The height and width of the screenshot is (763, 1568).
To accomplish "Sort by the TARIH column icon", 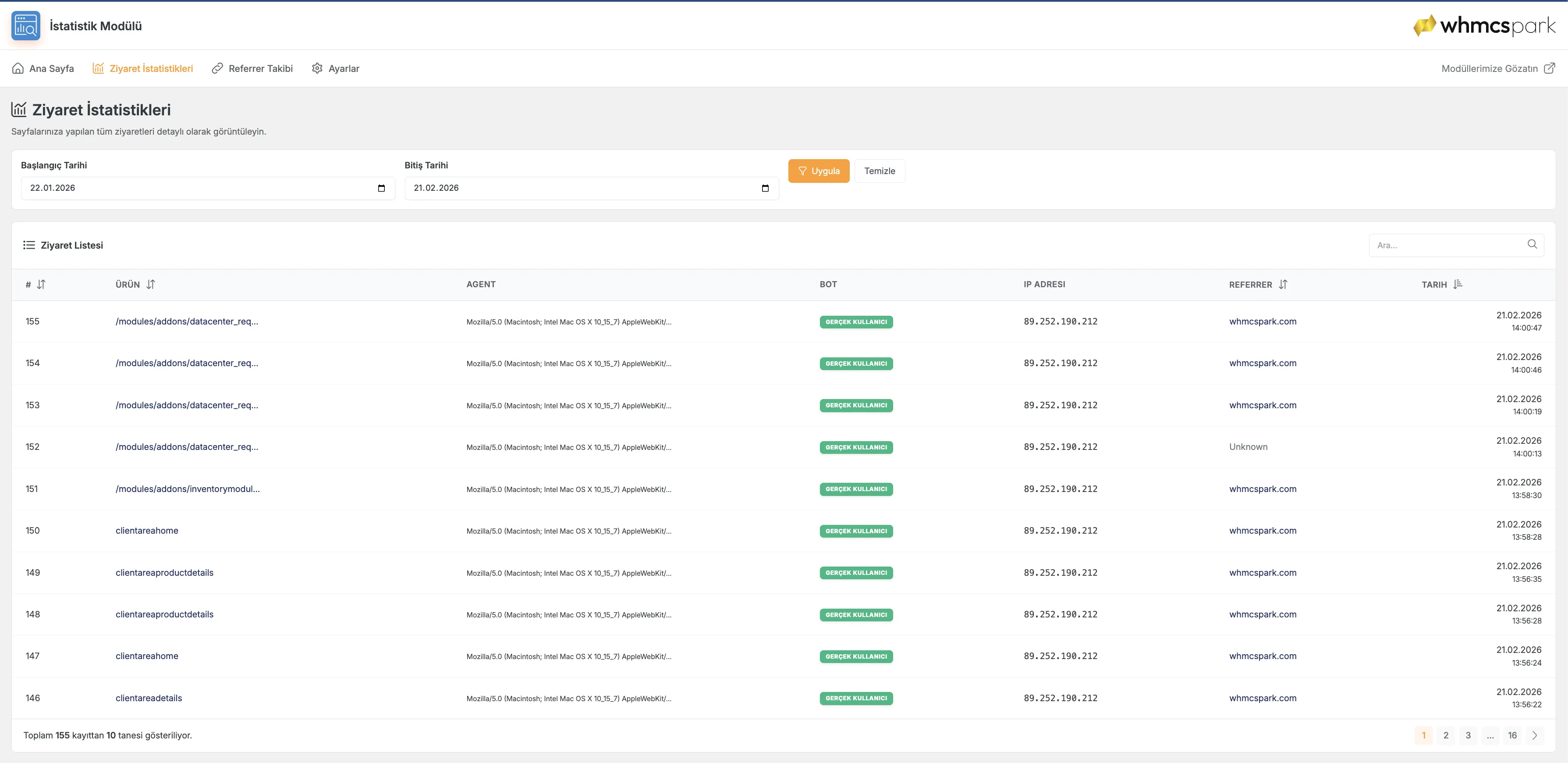I will pyautogui.click(x=1457, y=285).
